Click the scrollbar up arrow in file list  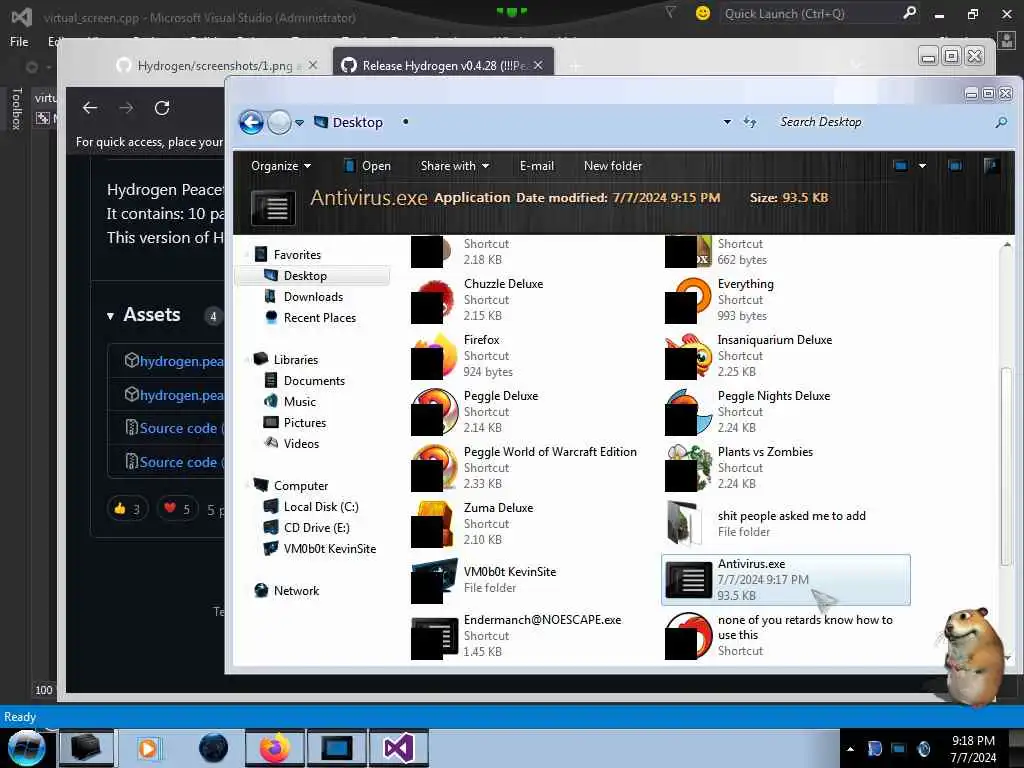1007,244
